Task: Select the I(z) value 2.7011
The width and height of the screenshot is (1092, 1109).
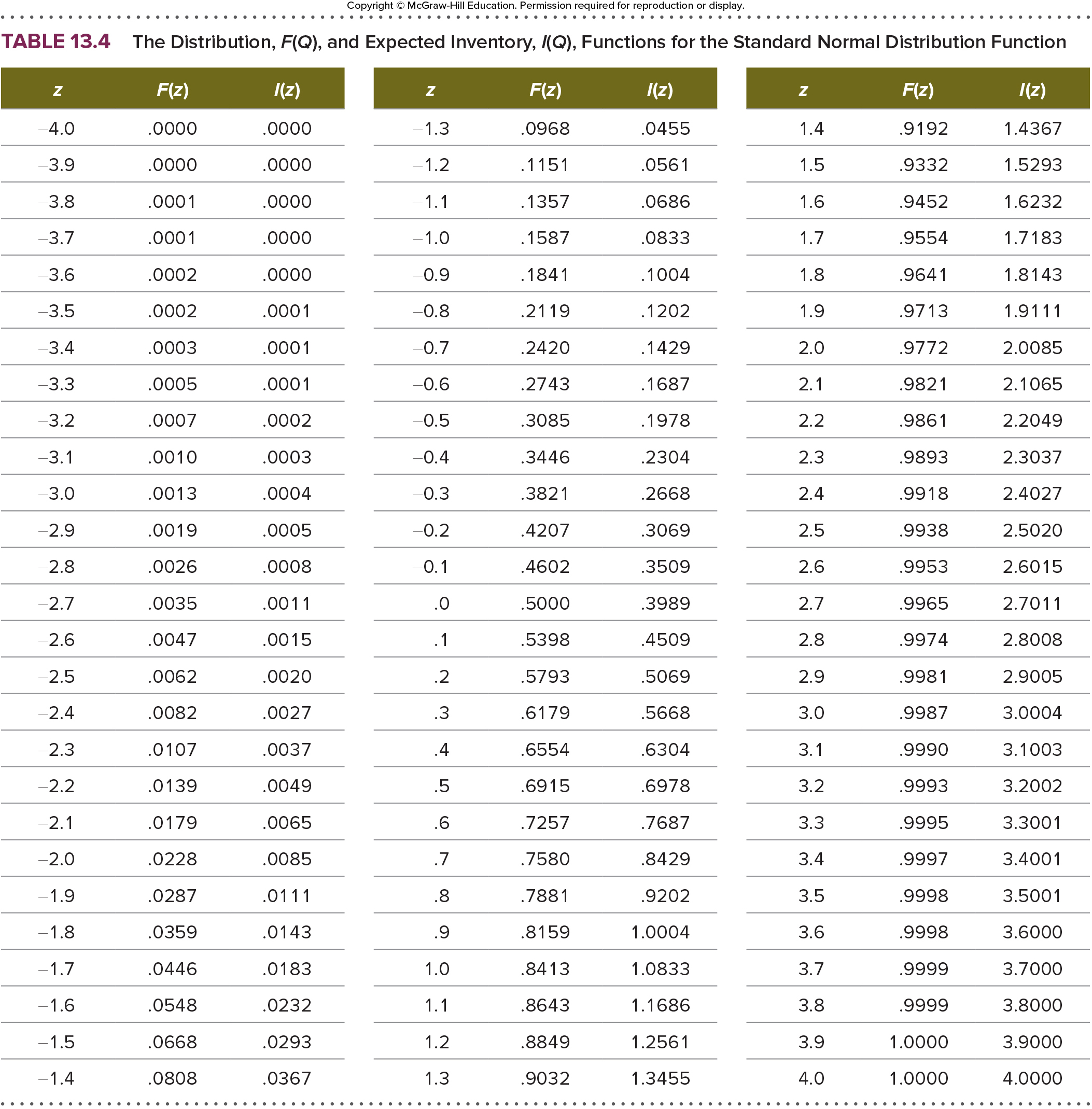Action: [x=1033, y=603]
